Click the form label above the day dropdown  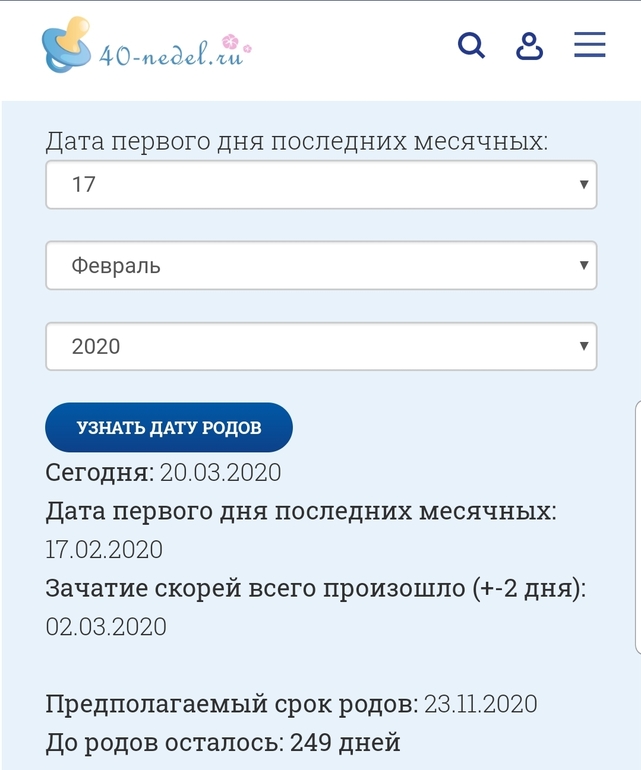coord(297,140)
